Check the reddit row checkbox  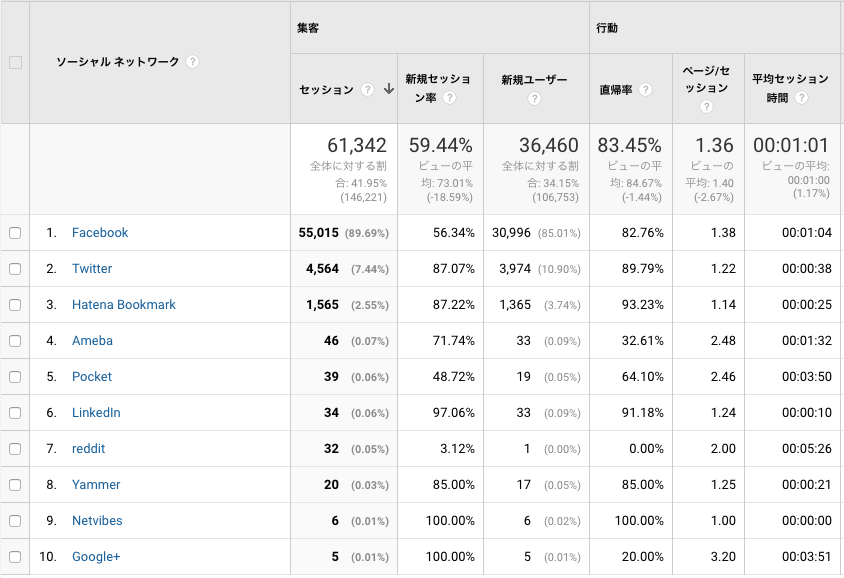pyautogui.click(x=15, y=449)
